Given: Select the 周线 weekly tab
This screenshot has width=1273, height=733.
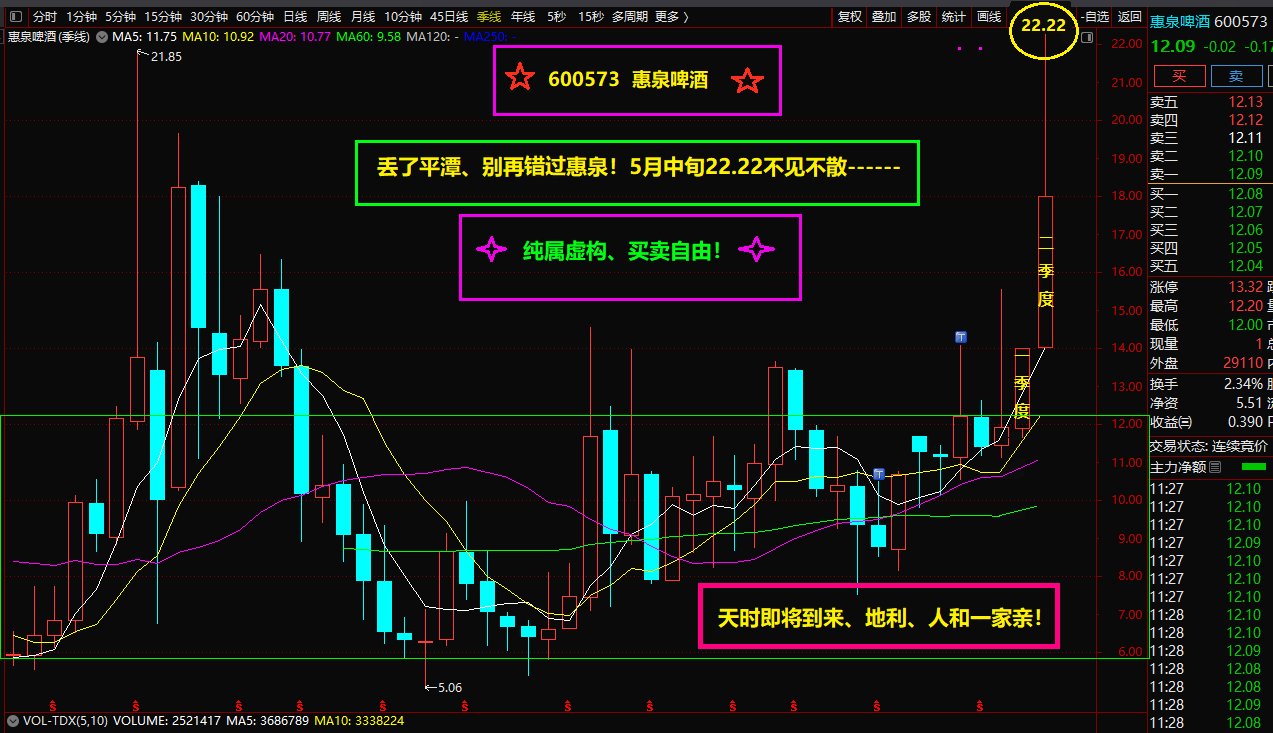Looking at the screenshot, I should tap(329, 17).
